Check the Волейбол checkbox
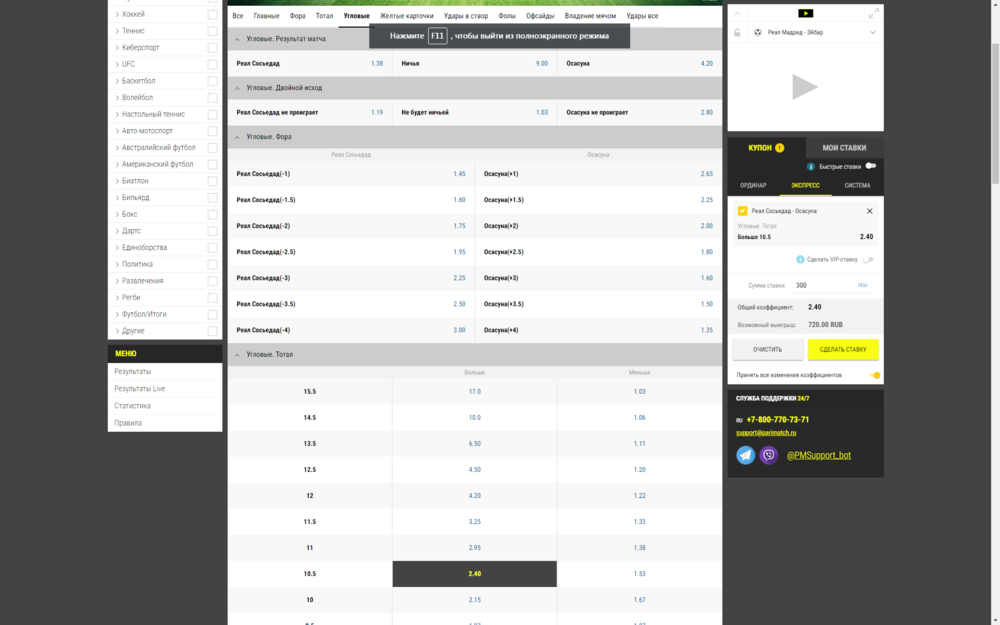This screenshot has height=625, width=1000. (x=212, y=98)
